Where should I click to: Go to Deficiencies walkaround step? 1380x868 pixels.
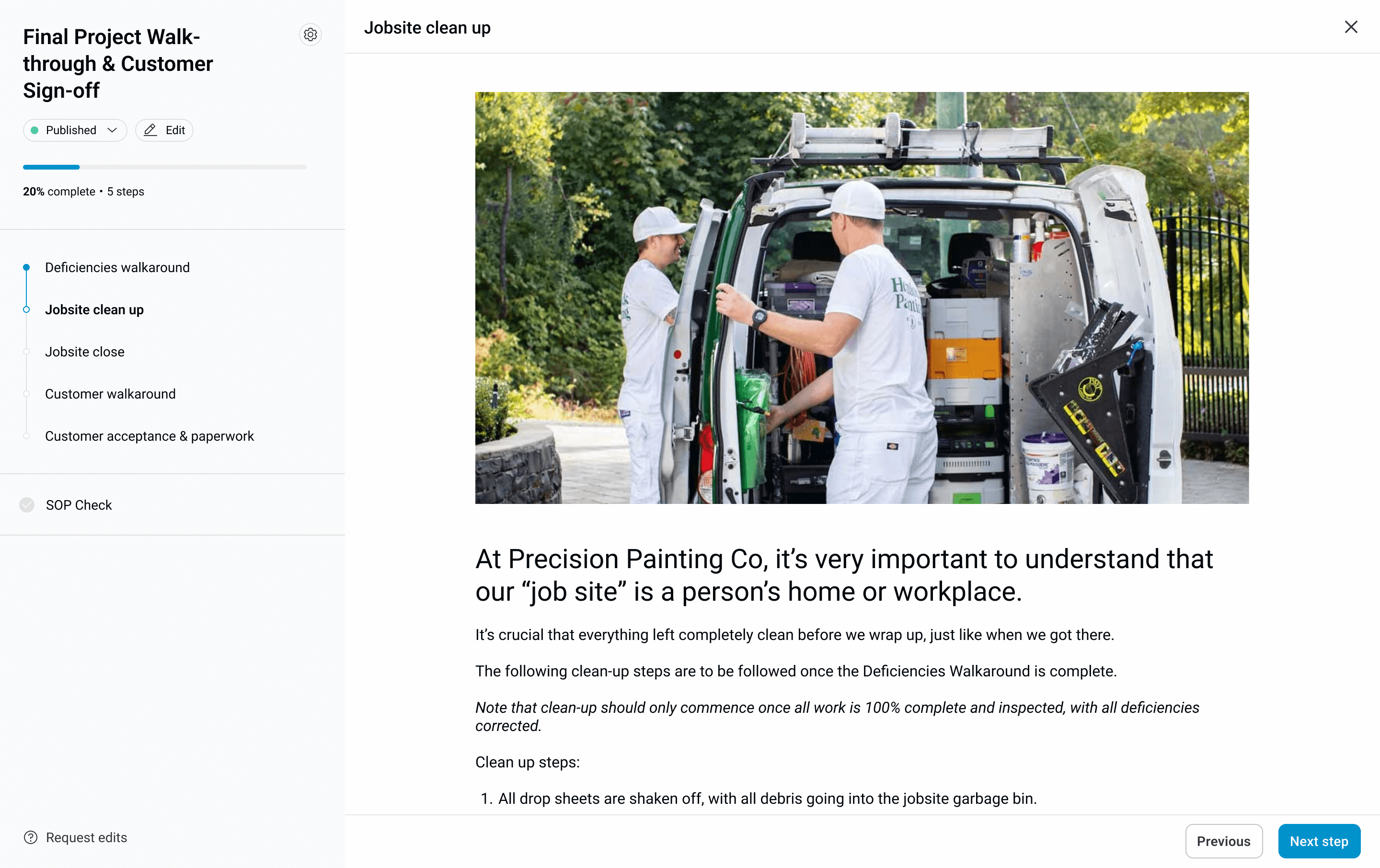point(117,268)
